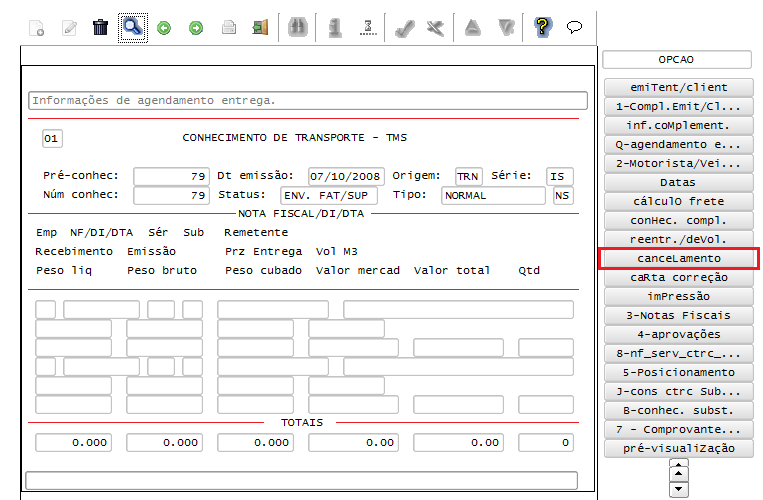The width and height of the screenshot is (763, 500).
Task: Click the checkmark confirm icon
Action: click(x=405, y=28)
